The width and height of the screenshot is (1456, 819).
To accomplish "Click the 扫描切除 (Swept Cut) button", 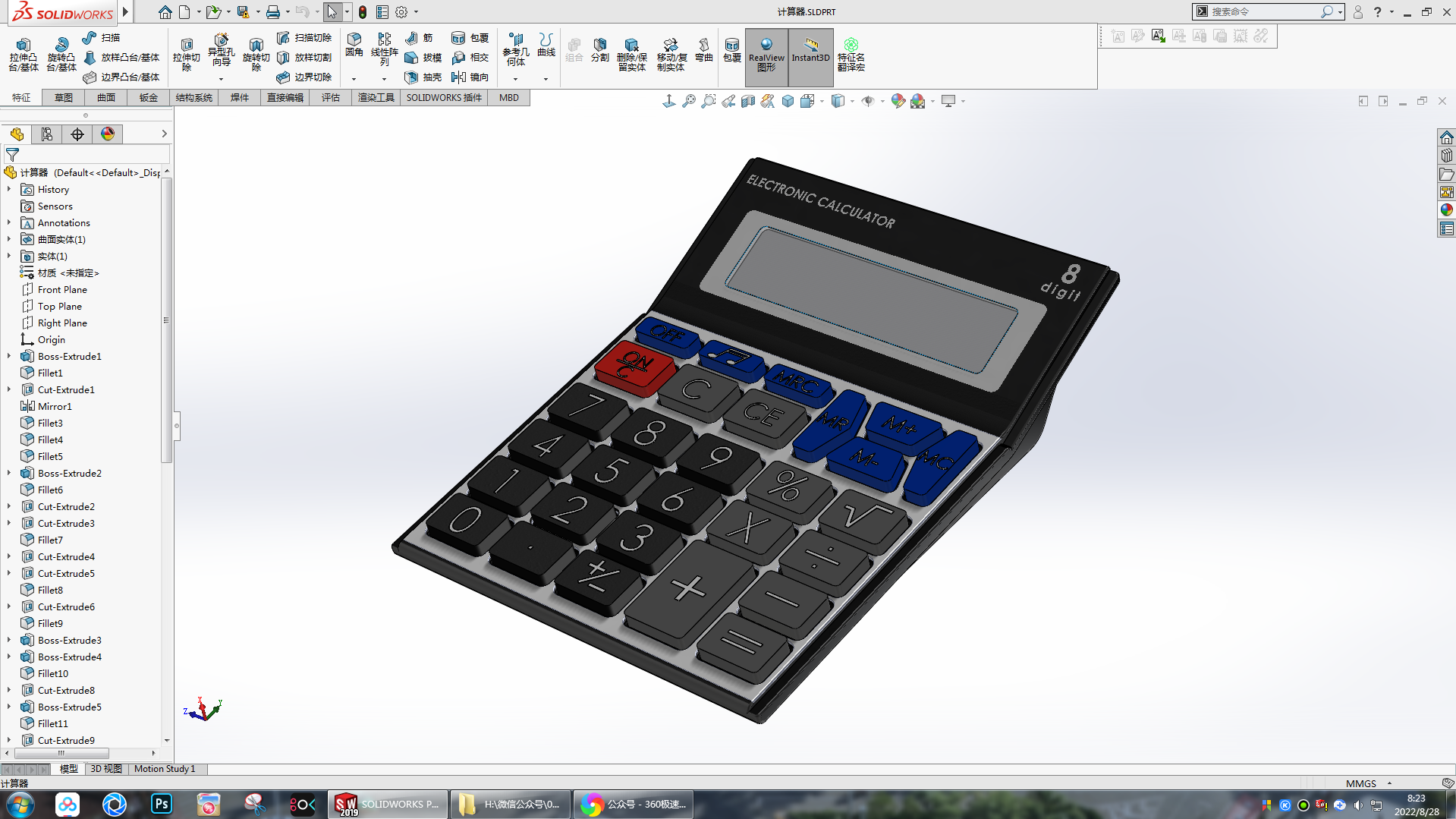I will click(x=304, y=37).
